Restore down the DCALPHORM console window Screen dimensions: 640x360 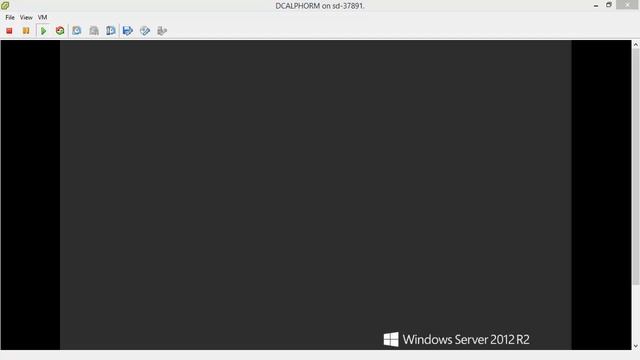pyautogui.click(x=609, y=5)
